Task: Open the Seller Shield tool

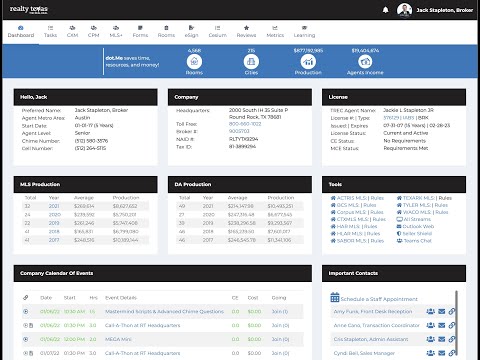Action: click(x=414, y=234)
